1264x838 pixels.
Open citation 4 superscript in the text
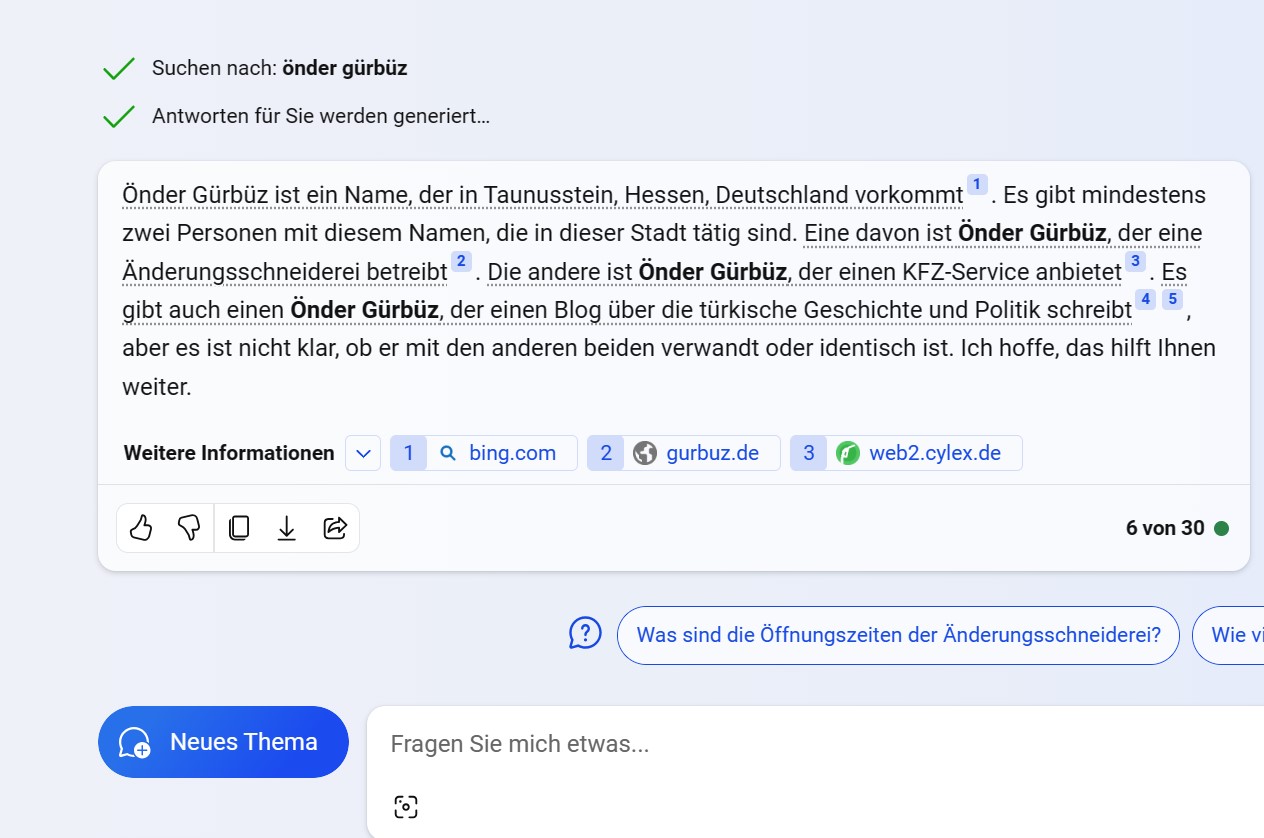(x=1145, y=299)
